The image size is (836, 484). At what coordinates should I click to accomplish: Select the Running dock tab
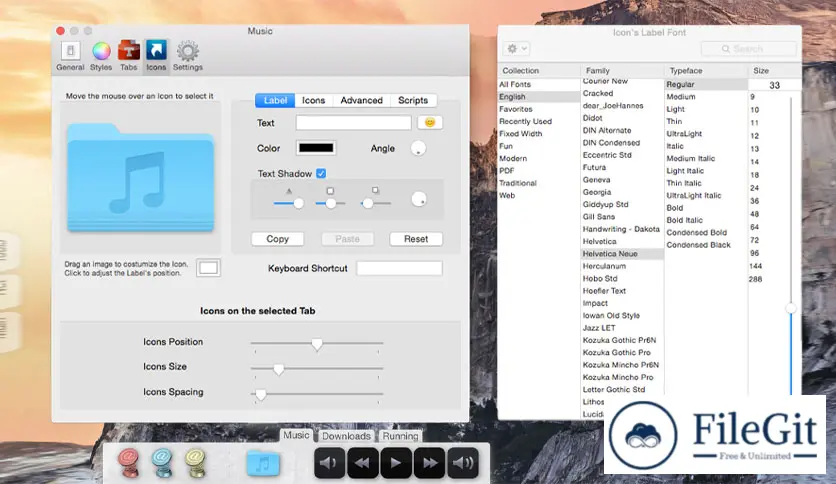click(x=400, y=436)
